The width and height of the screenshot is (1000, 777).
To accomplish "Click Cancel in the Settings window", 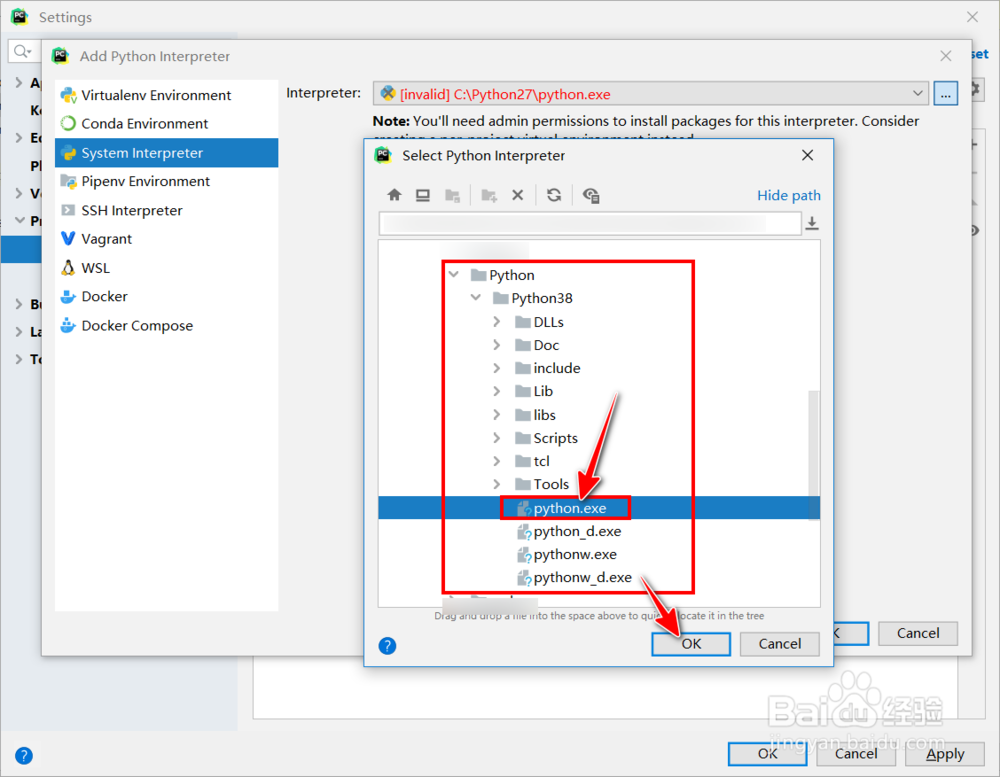I will 856,754.
